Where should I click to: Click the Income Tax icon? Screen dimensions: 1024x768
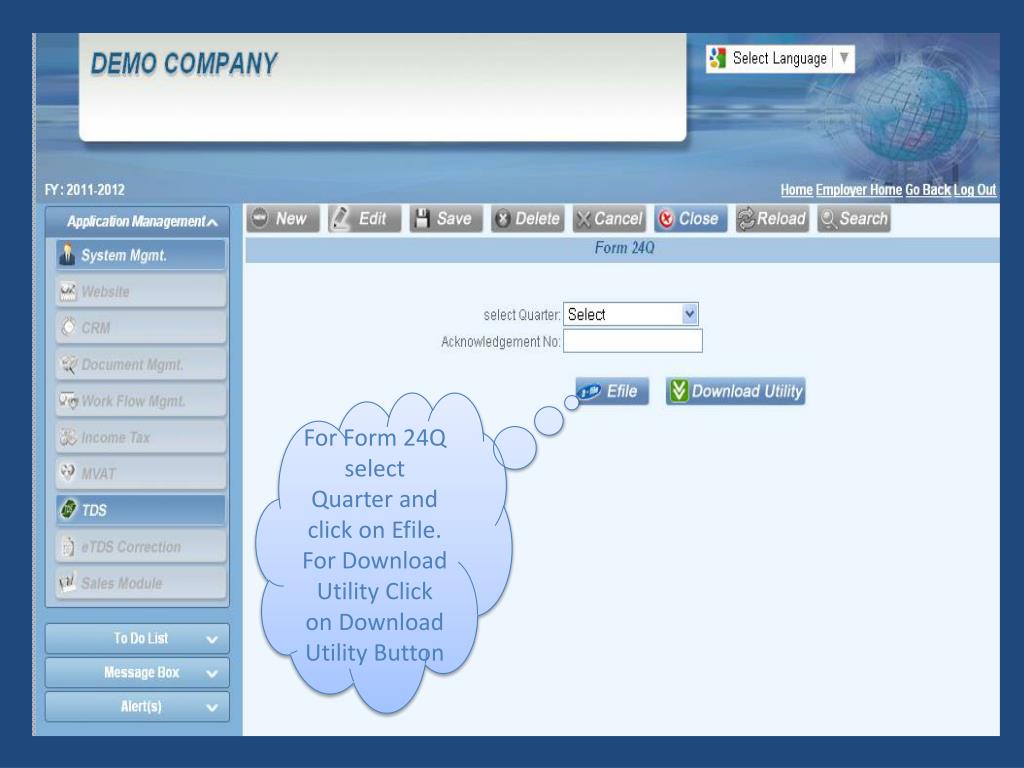(68, 437)
